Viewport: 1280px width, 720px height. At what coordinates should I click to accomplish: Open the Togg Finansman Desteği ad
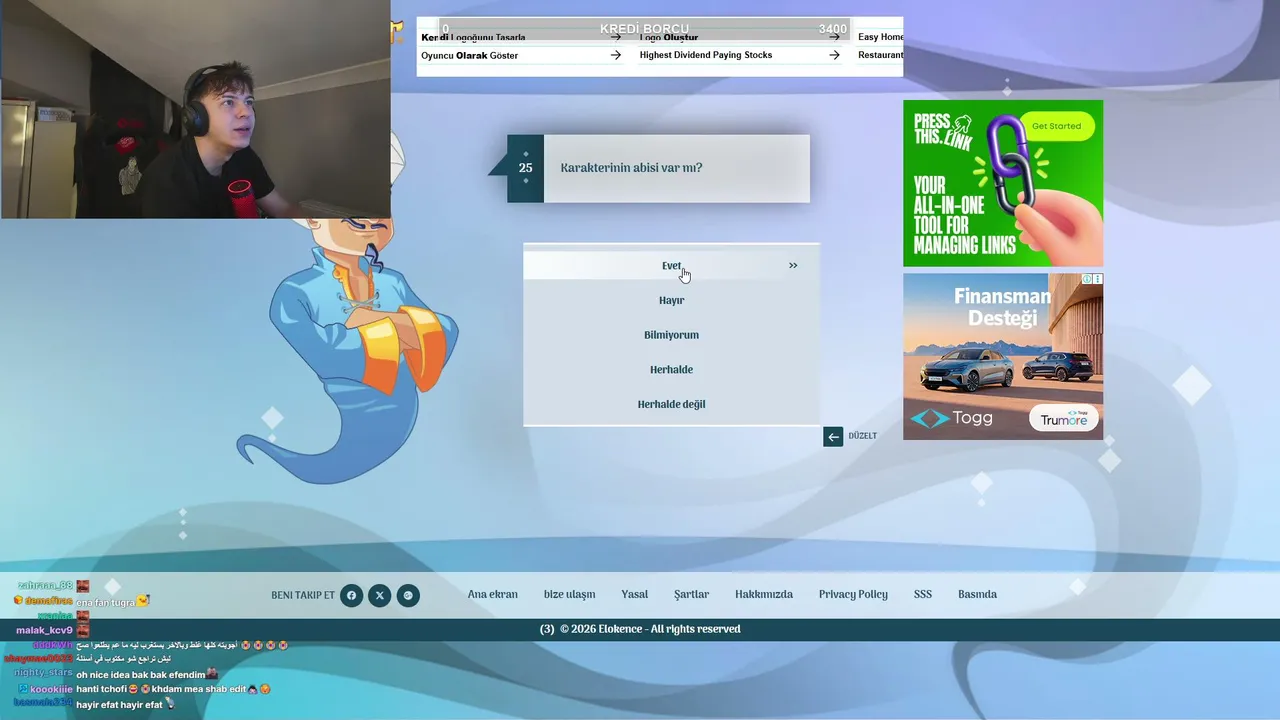point(1003,356)
